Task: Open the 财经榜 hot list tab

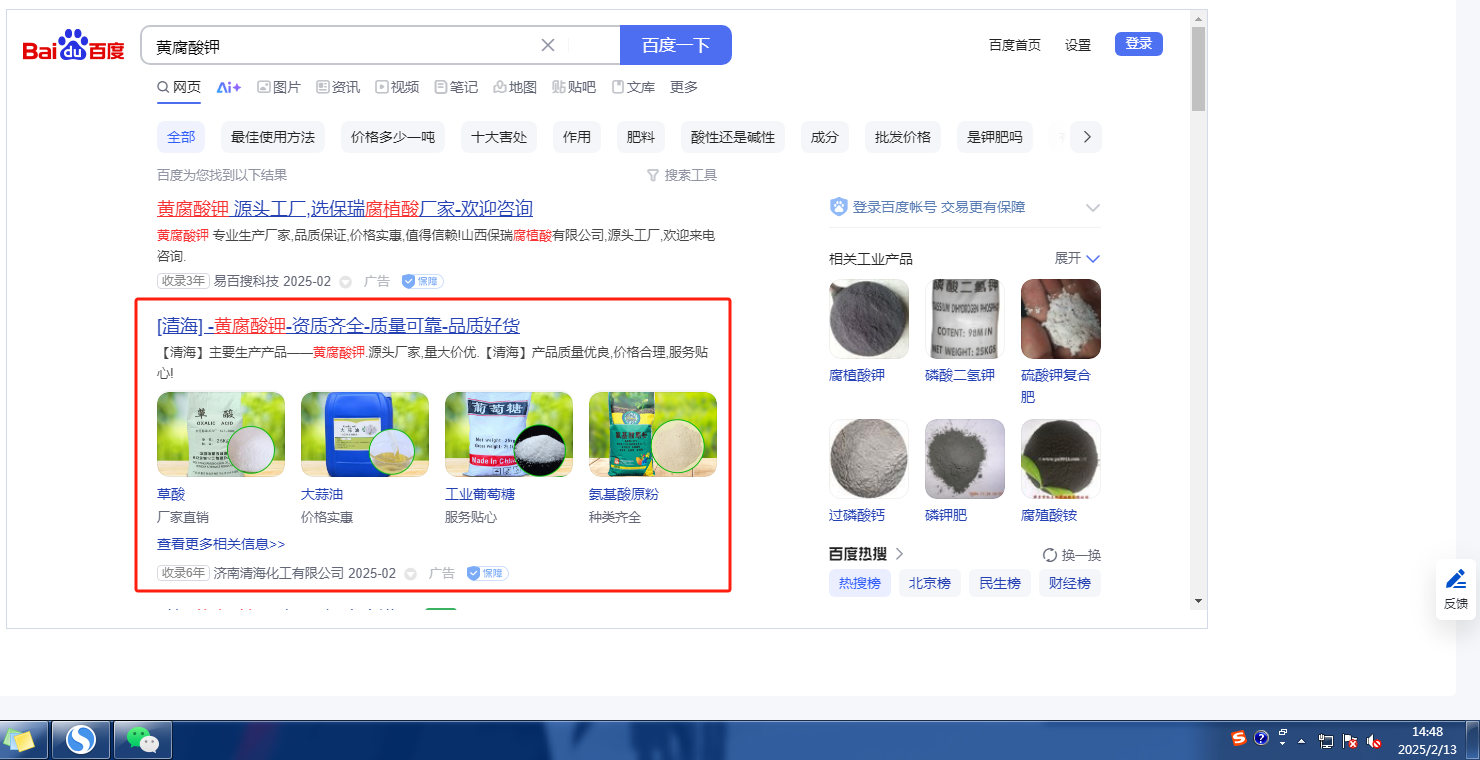Action: coord(1070,583)
